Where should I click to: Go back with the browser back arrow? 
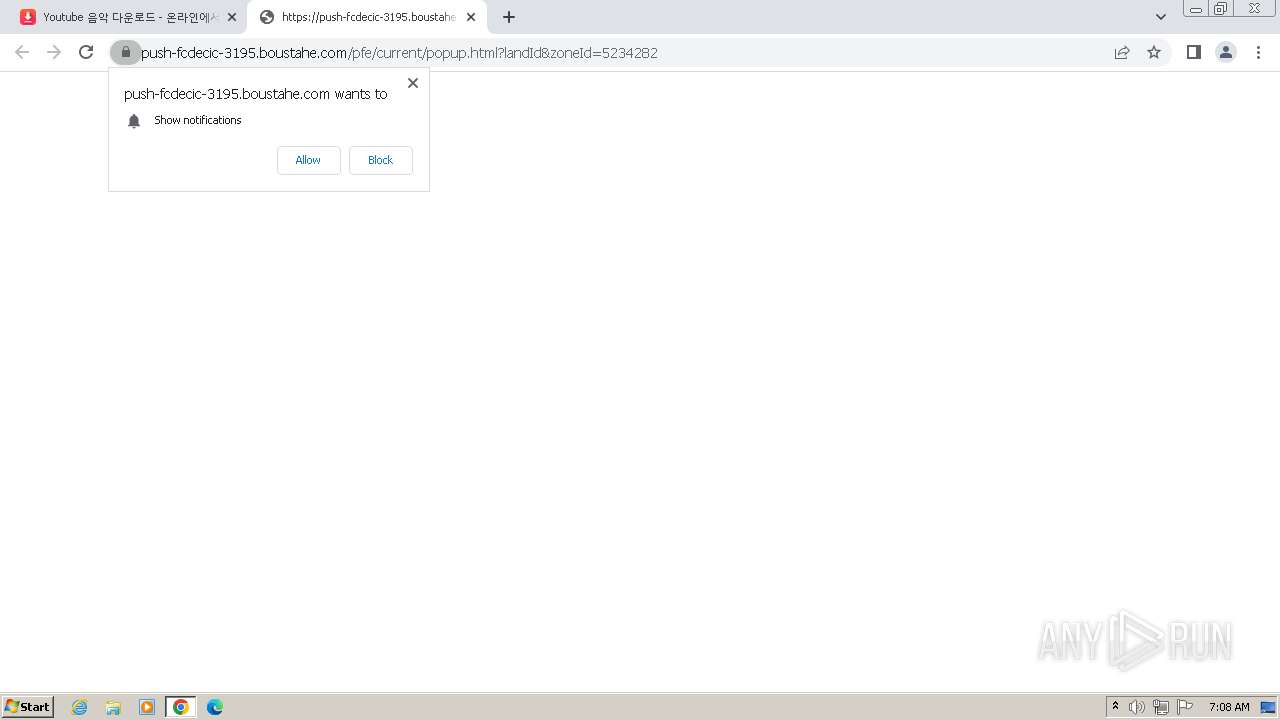[22, 52]
